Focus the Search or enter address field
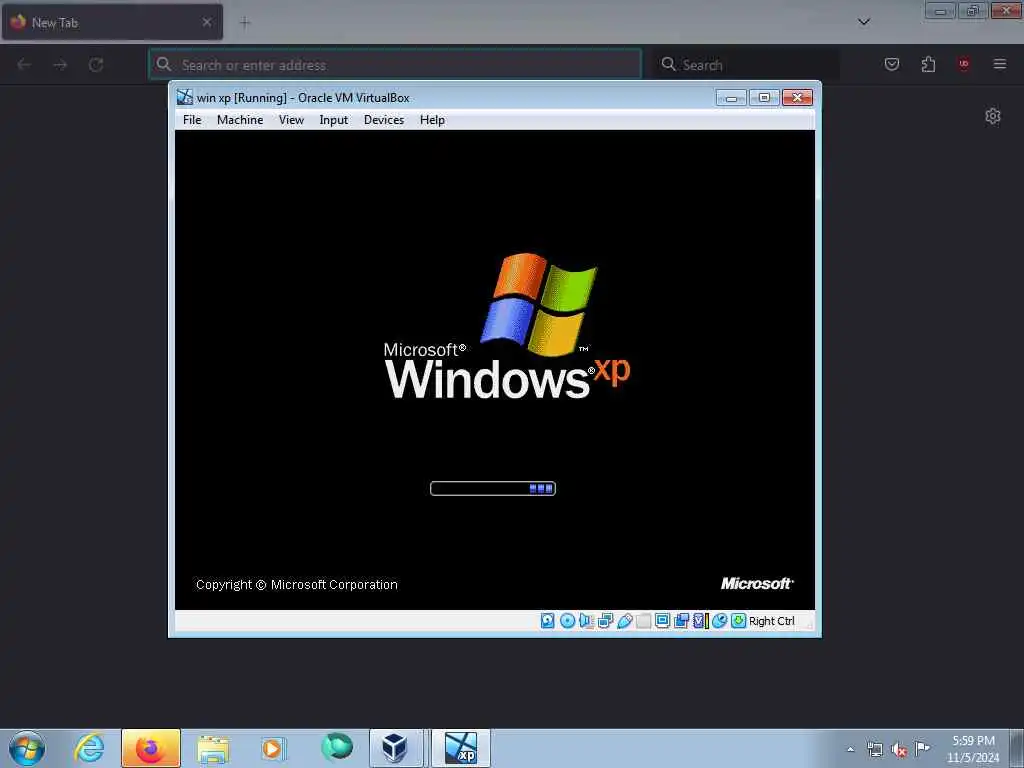Viewport: 1024px width, 768px height. pyautogui.click(x=395, y=65)
